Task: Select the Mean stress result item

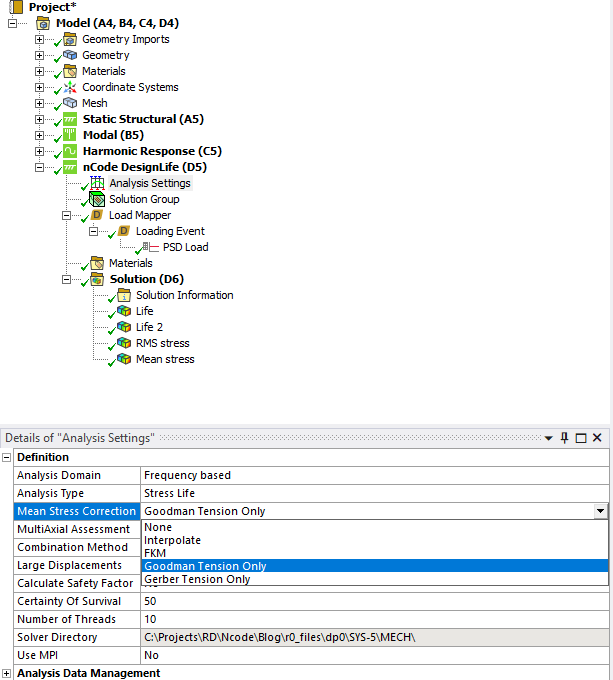Action: pos(165,359)
